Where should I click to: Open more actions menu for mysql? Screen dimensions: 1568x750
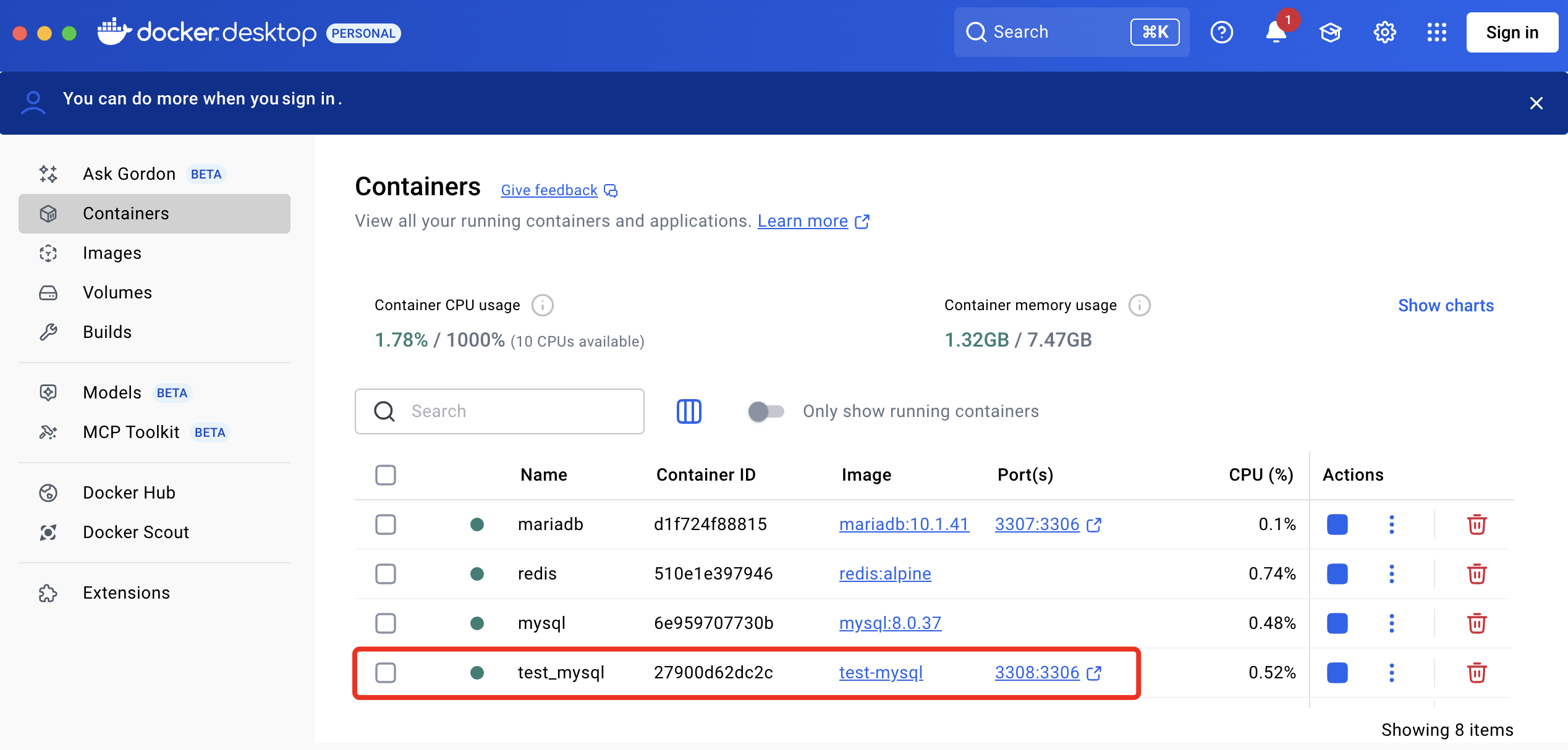coord(1391,623)
